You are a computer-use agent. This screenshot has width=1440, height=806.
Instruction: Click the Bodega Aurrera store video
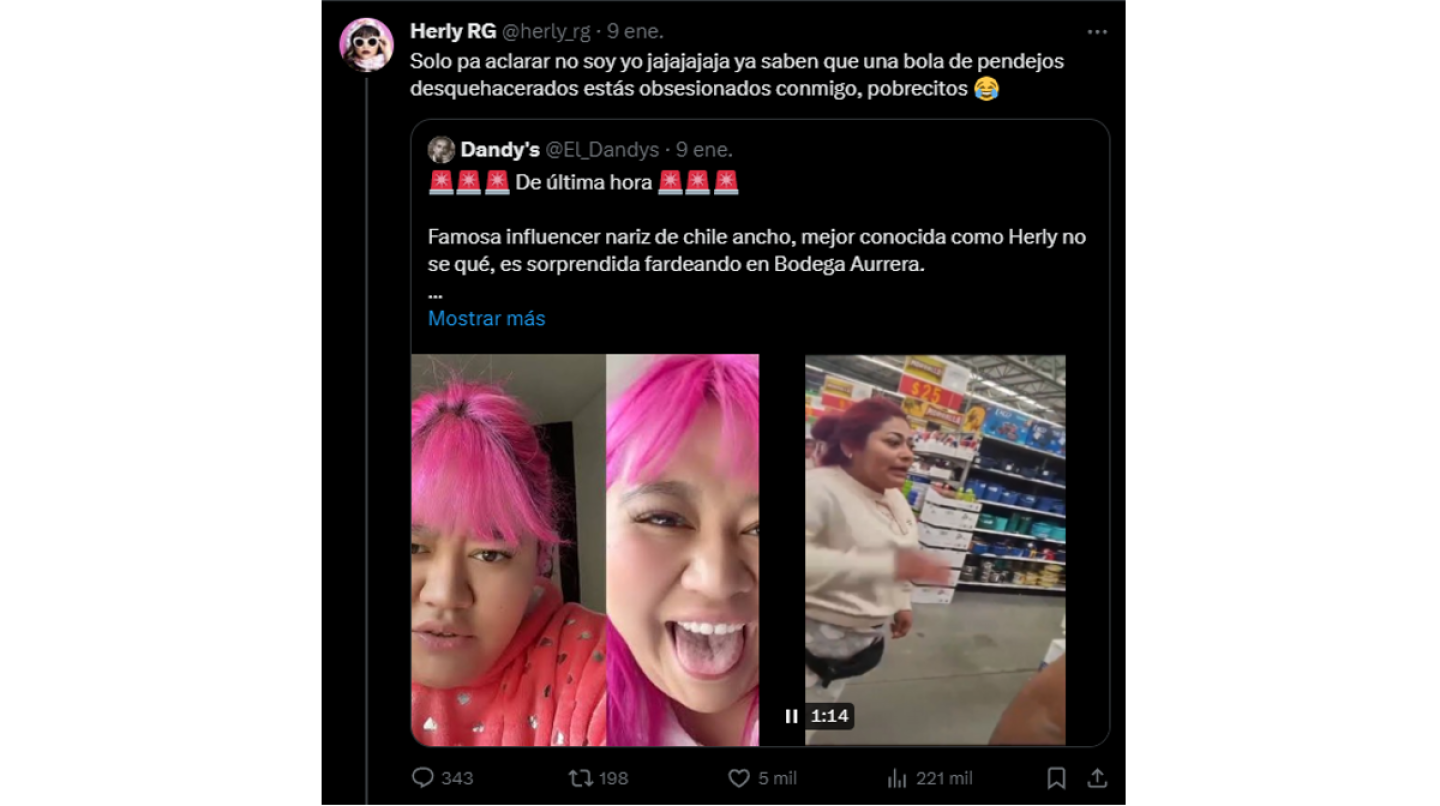click(x=935, y=550)
